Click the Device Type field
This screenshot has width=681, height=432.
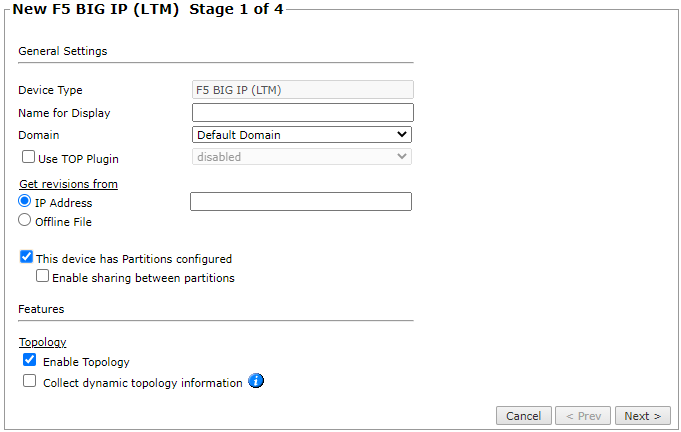(x=301, y=90)
